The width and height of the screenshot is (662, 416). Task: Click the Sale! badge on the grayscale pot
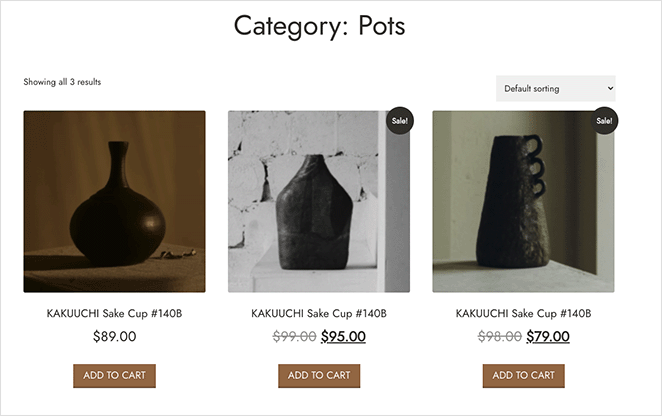coord(399,120)
